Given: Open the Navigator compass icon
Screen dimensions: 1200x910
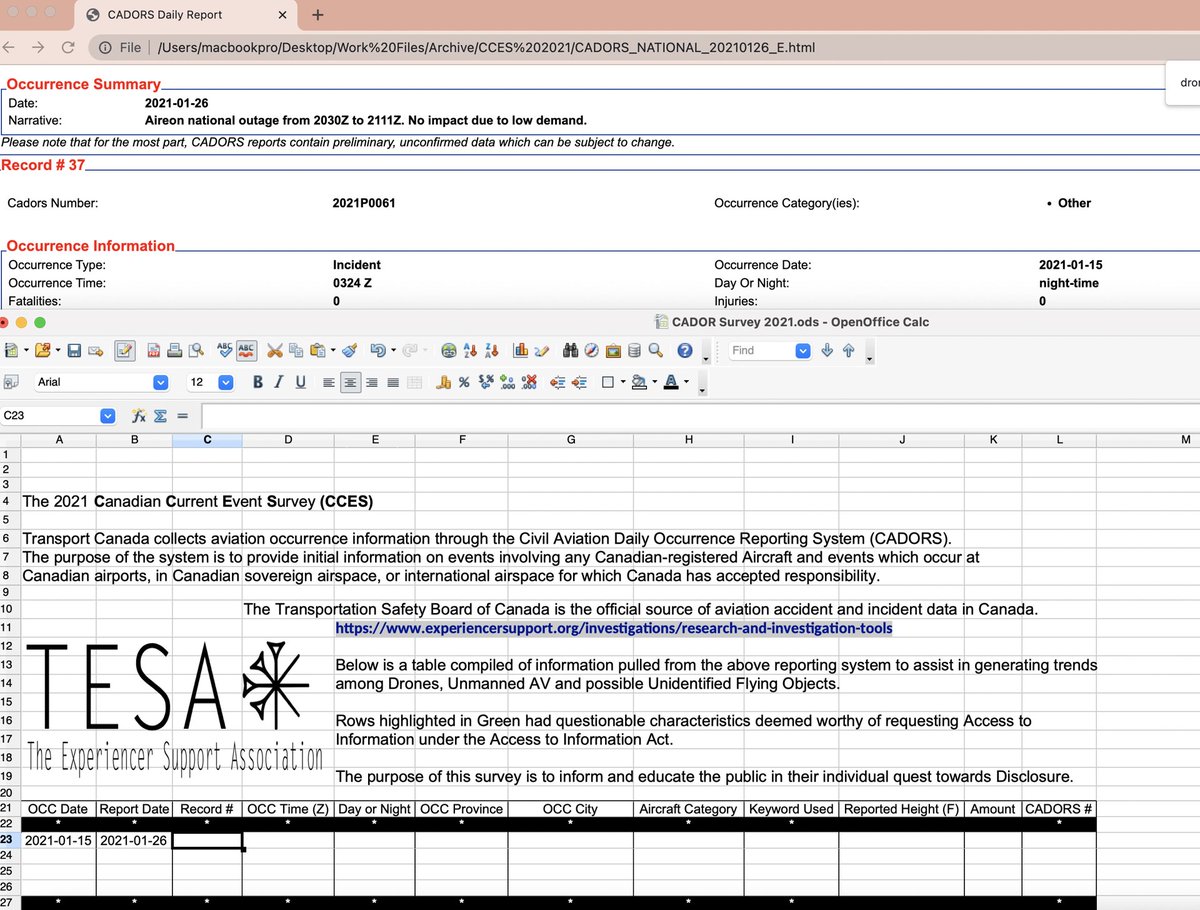Looking at the screenshot, I should coord(591,351).
